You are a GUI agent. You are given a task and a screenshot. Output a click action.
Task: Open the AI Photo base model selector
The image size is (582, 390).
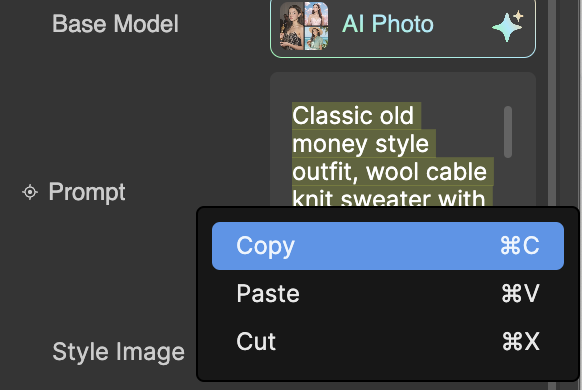[x=403, y=27]
